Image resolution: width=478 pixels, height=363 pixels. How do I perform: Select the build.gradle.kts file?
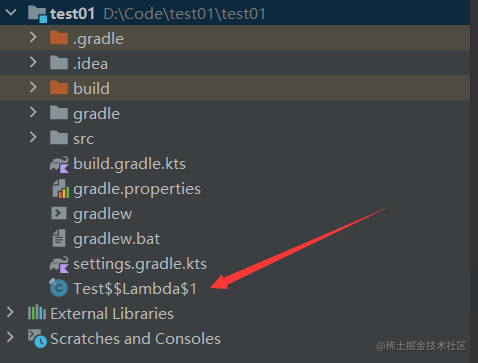(x=129, y=164)
